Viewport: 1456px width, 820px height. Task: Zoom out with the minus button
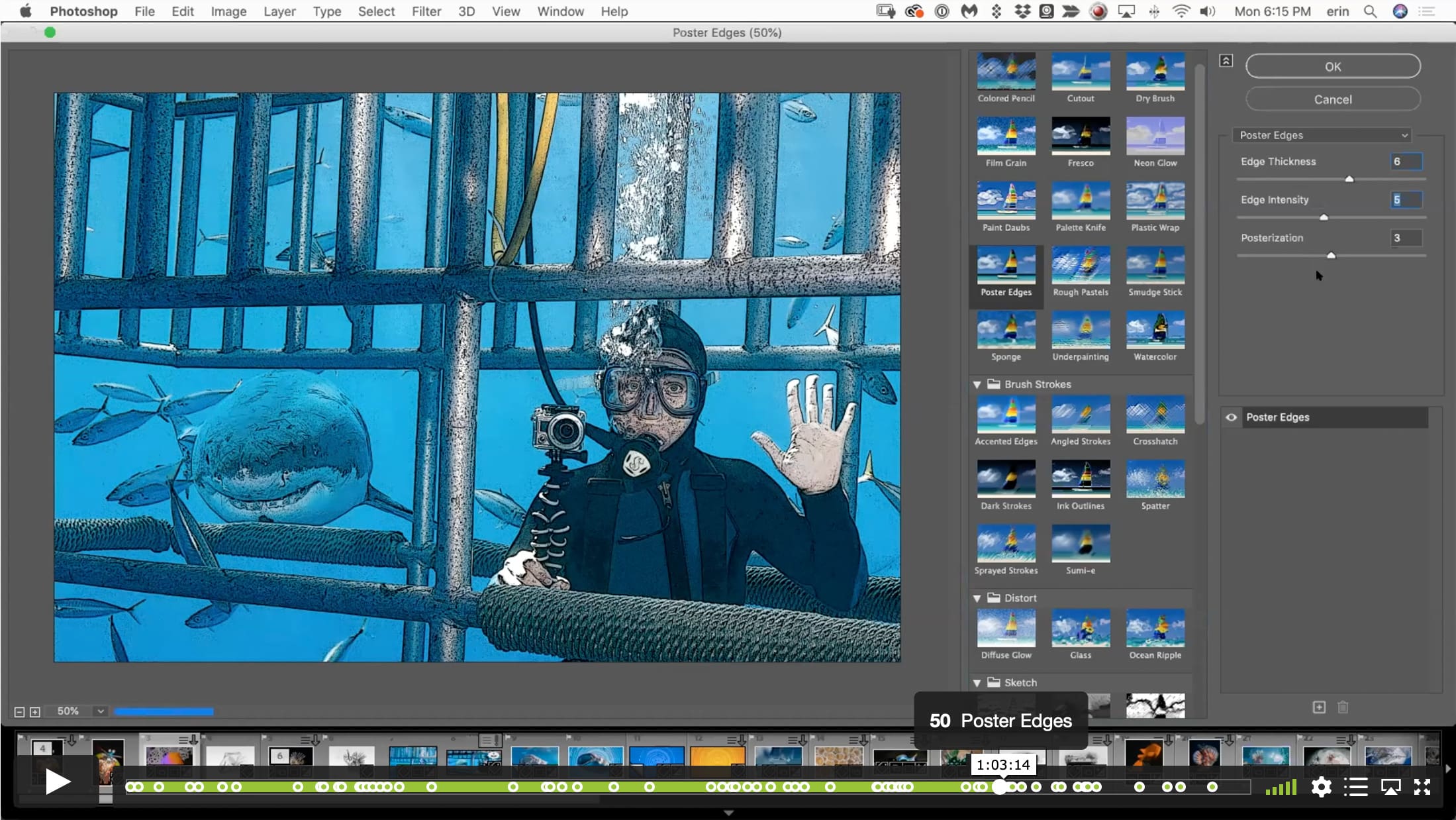19,712
